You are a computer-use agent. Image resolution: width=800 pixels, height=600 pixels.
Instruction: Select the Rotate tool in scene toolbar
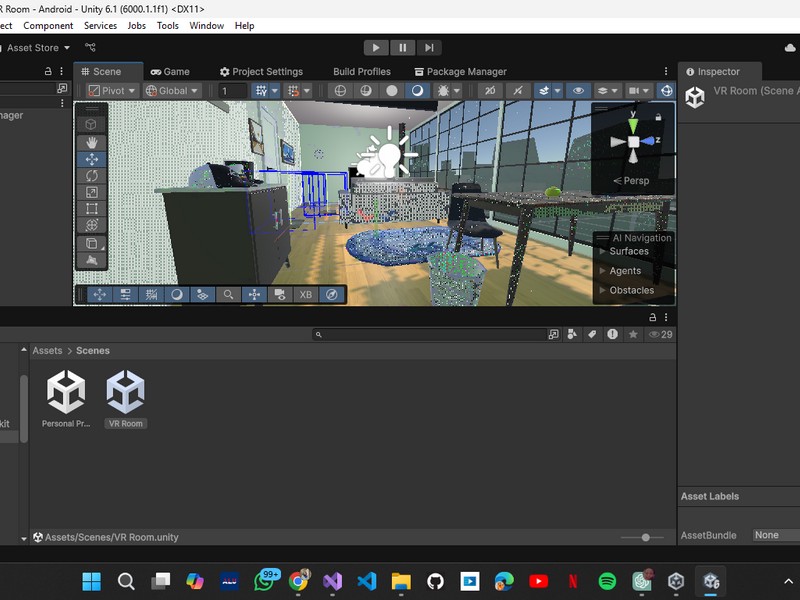point(92,176)
